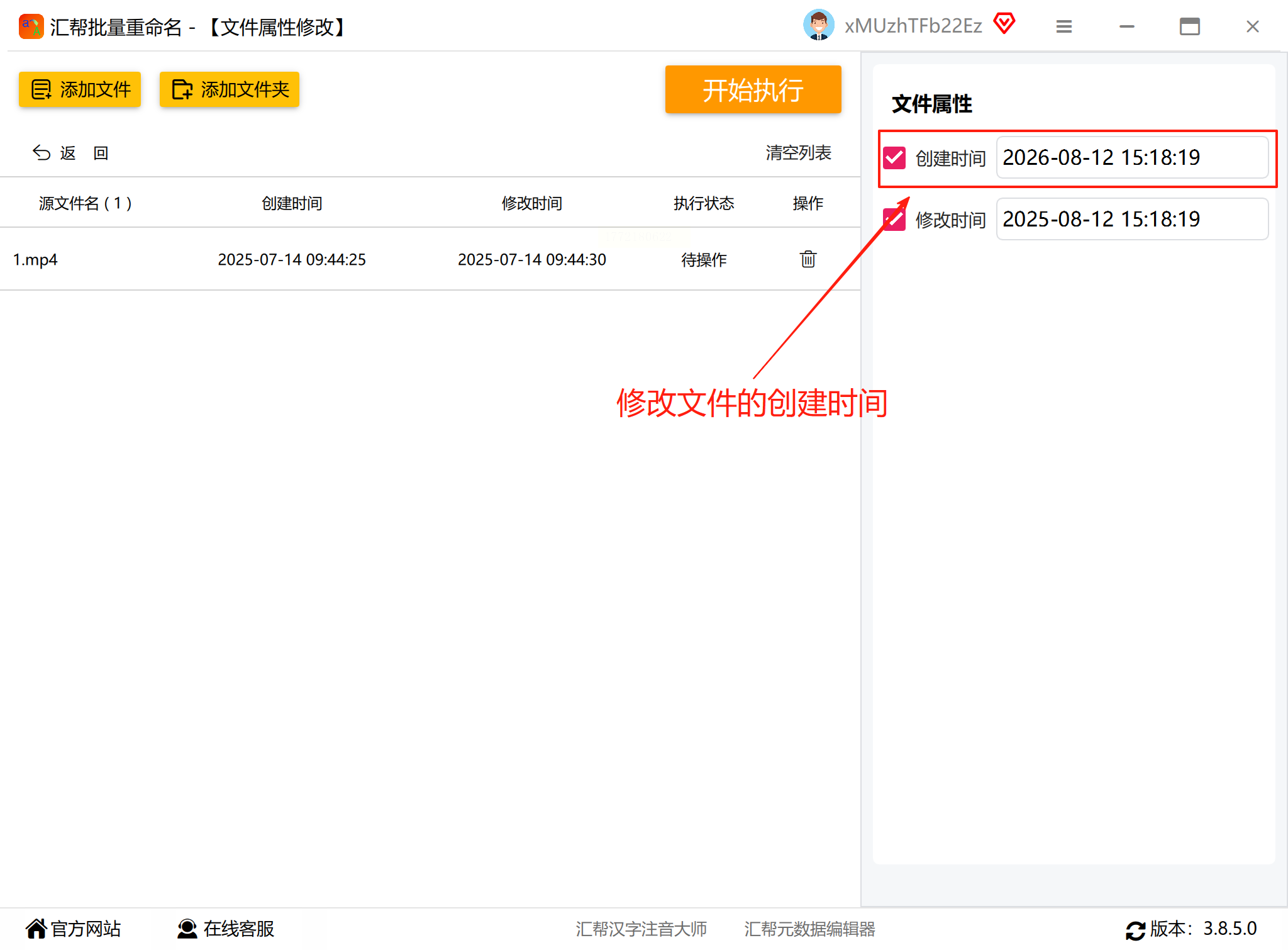The height and width of the screenshot is (950, 1288).
Task: Open 汇帮元数据编辑器 link
Action: point(809,929)
